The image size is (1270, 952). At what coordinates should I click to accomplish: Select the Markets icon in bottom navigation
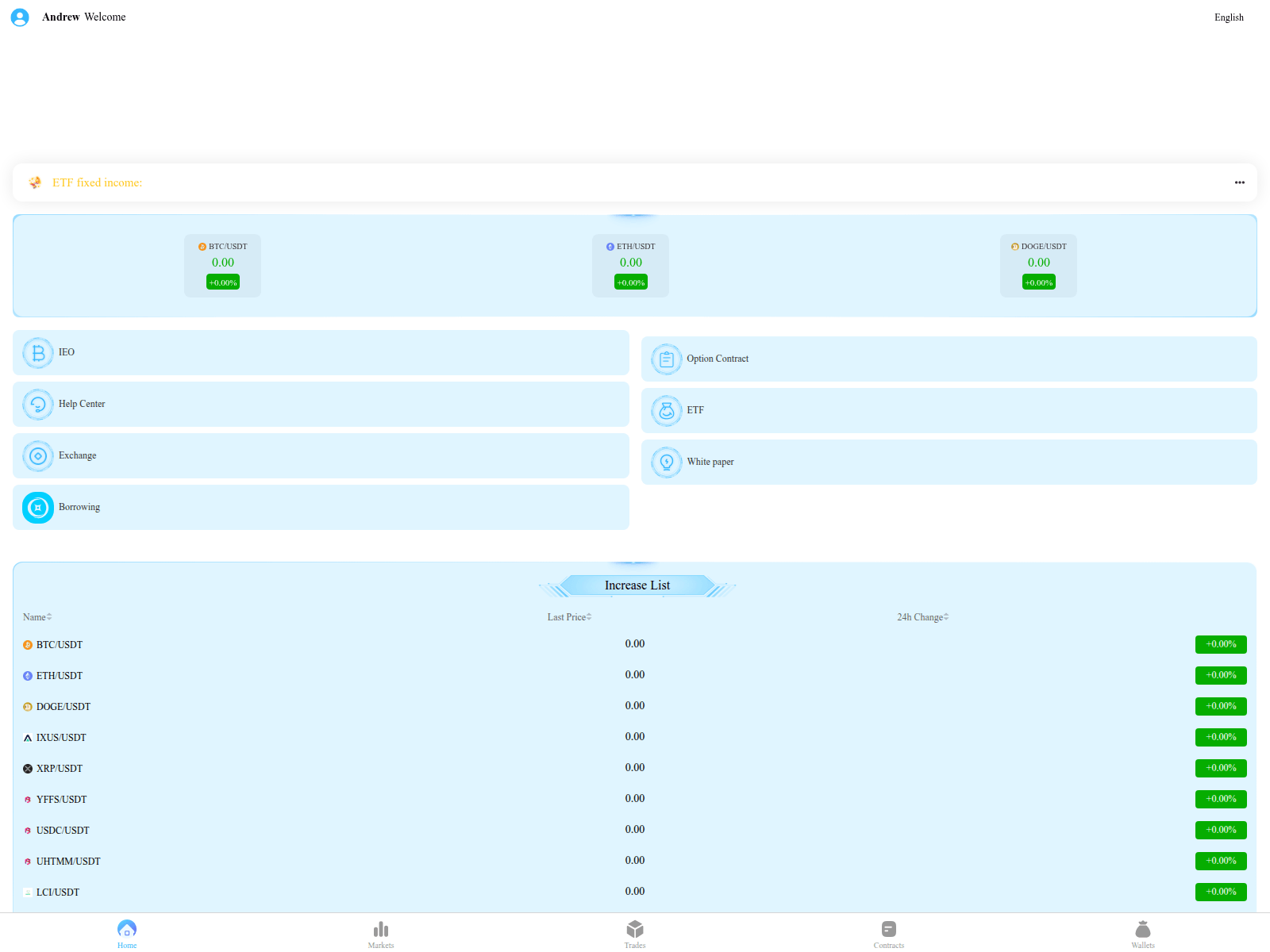(x=380, y=932)
